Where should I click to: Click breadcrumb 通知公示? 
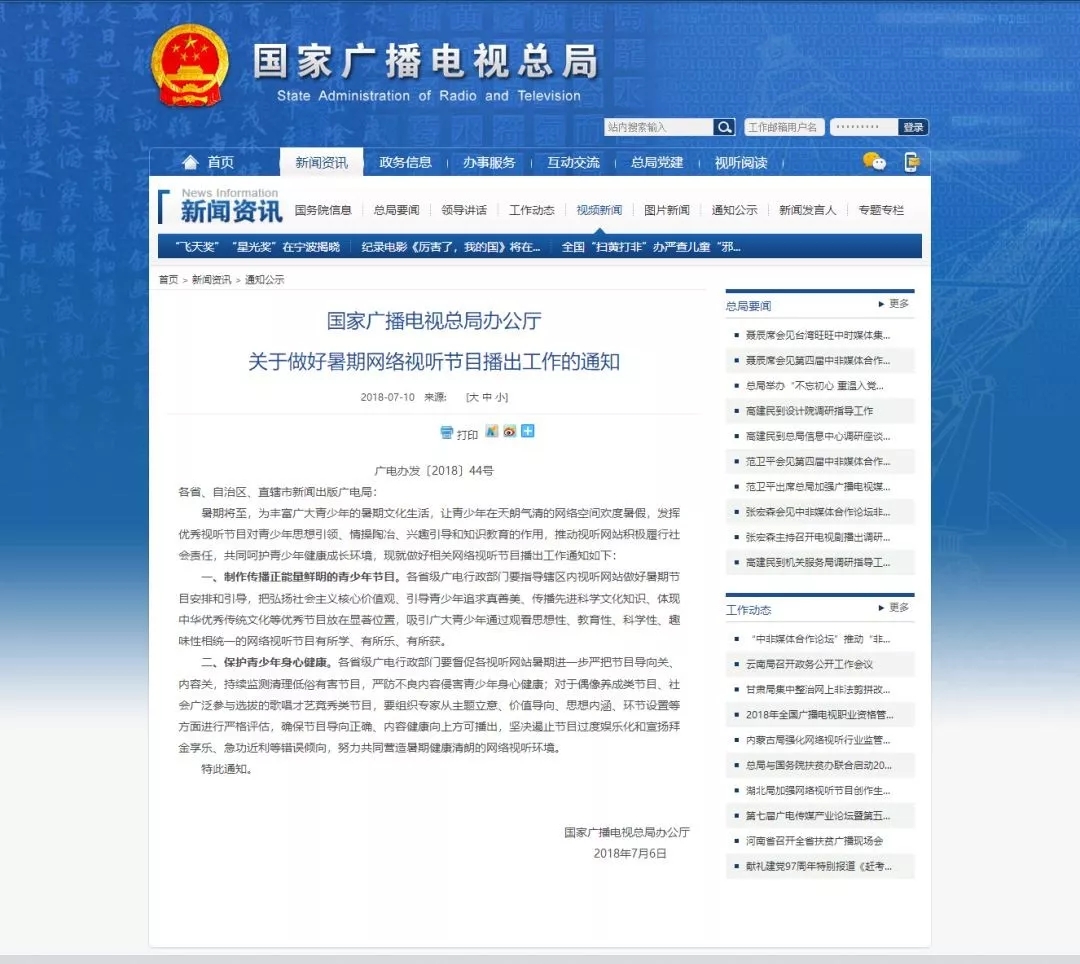point(264,280)
